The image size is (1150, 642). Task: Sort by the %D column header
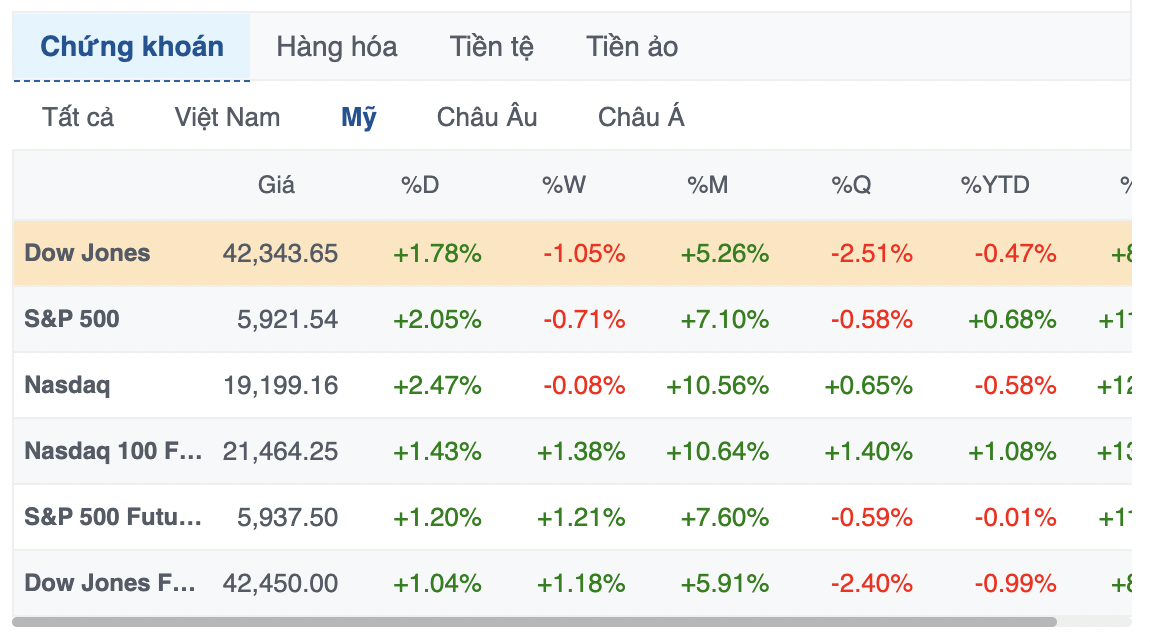tap(420, 185)
